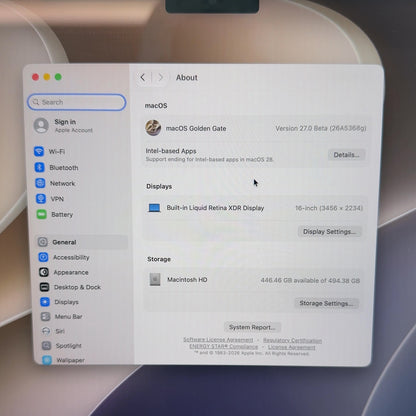416x416 pixels.
Task: Go forward with the right chevron
Action: [161, 77]
